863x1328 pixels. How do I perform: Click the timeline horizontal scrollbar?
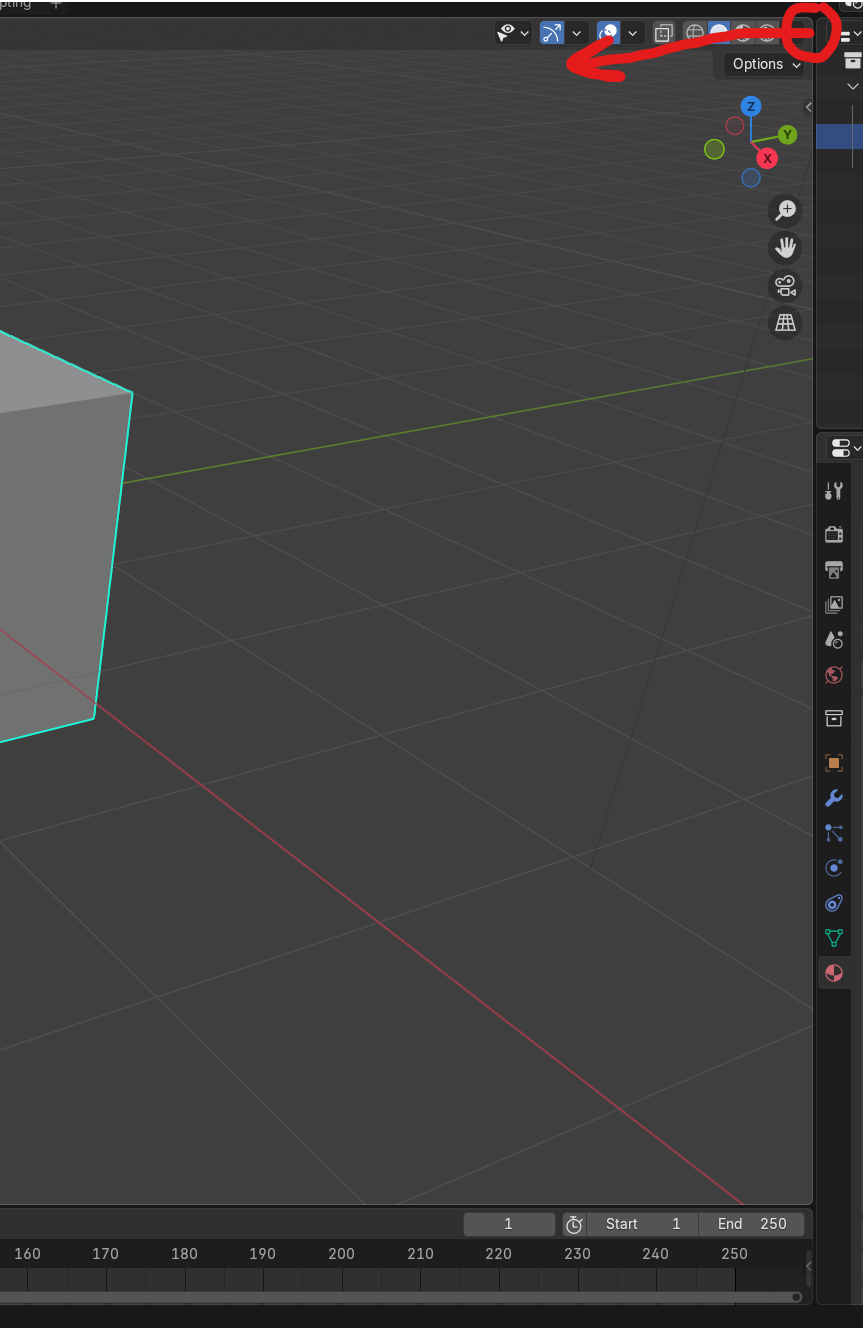400,1297
